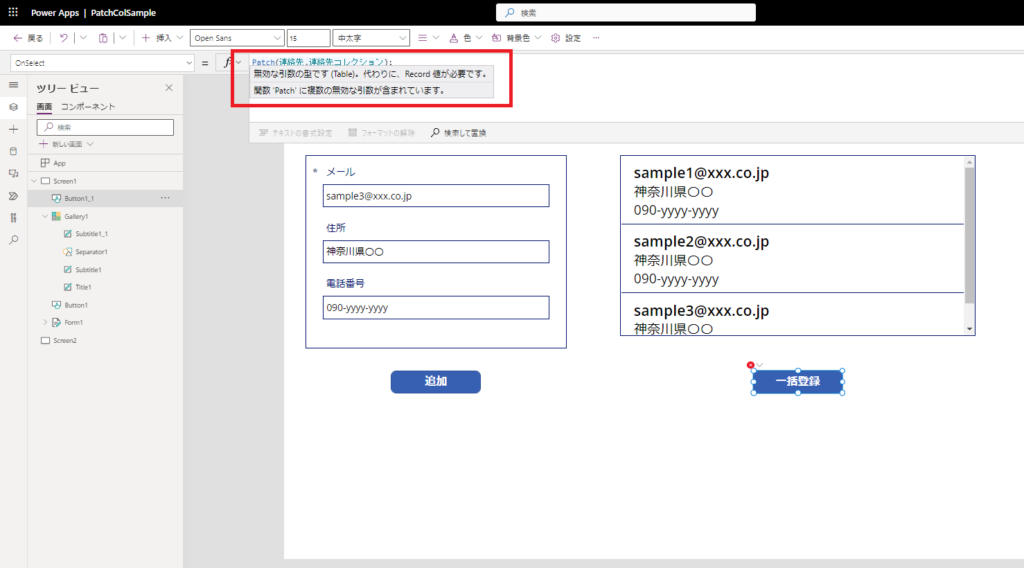Click the font size field showing 15
The width and height of the screenshot is (1024, 568).
pos(308,38)
